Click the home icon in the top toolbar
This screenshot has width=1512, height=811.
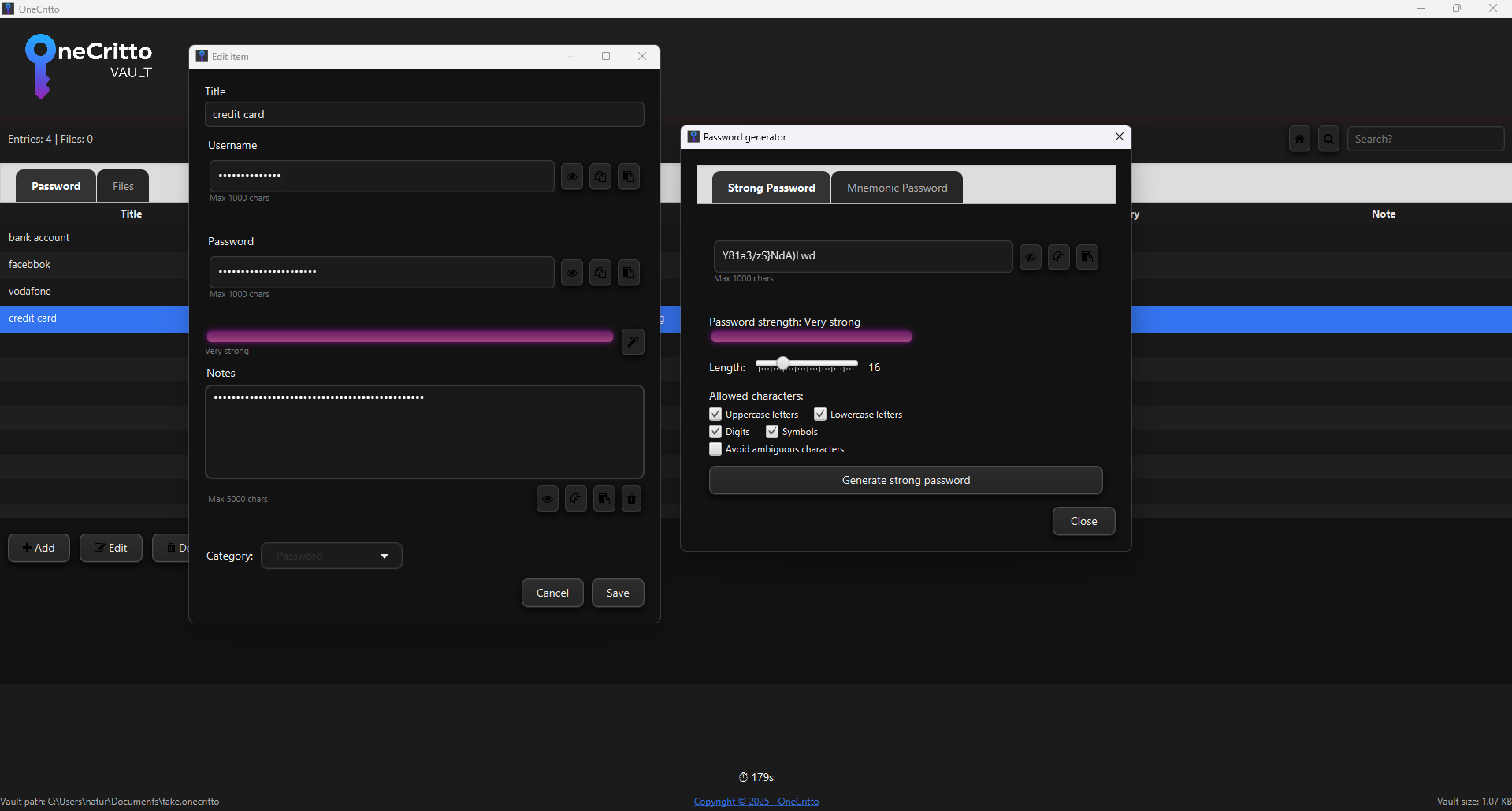point(1299,139)
